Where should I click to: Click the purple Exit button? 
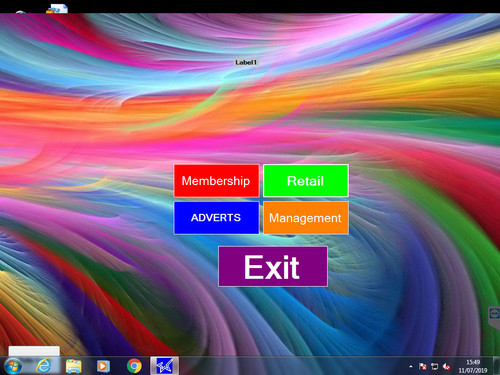(x=273, y=267)
